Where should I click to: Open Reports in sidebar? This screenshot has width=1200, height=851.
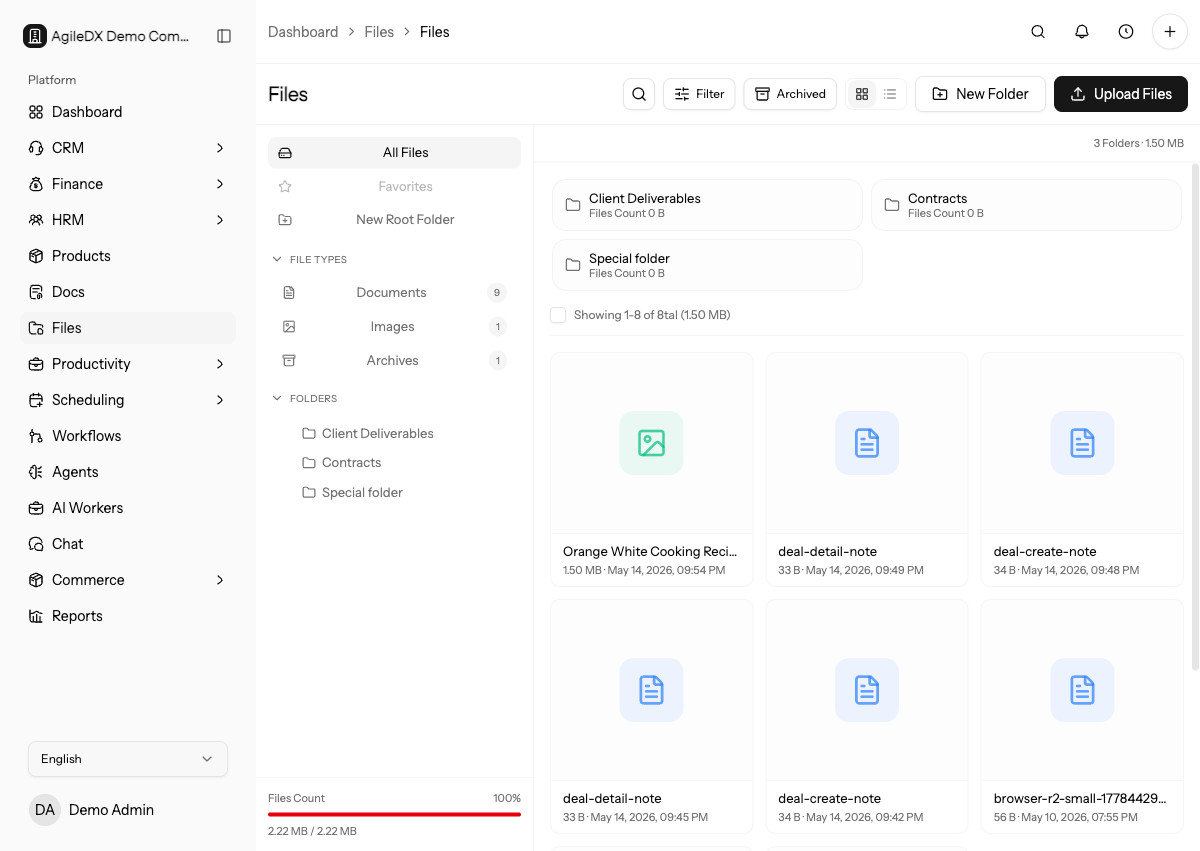coord(128,616)
